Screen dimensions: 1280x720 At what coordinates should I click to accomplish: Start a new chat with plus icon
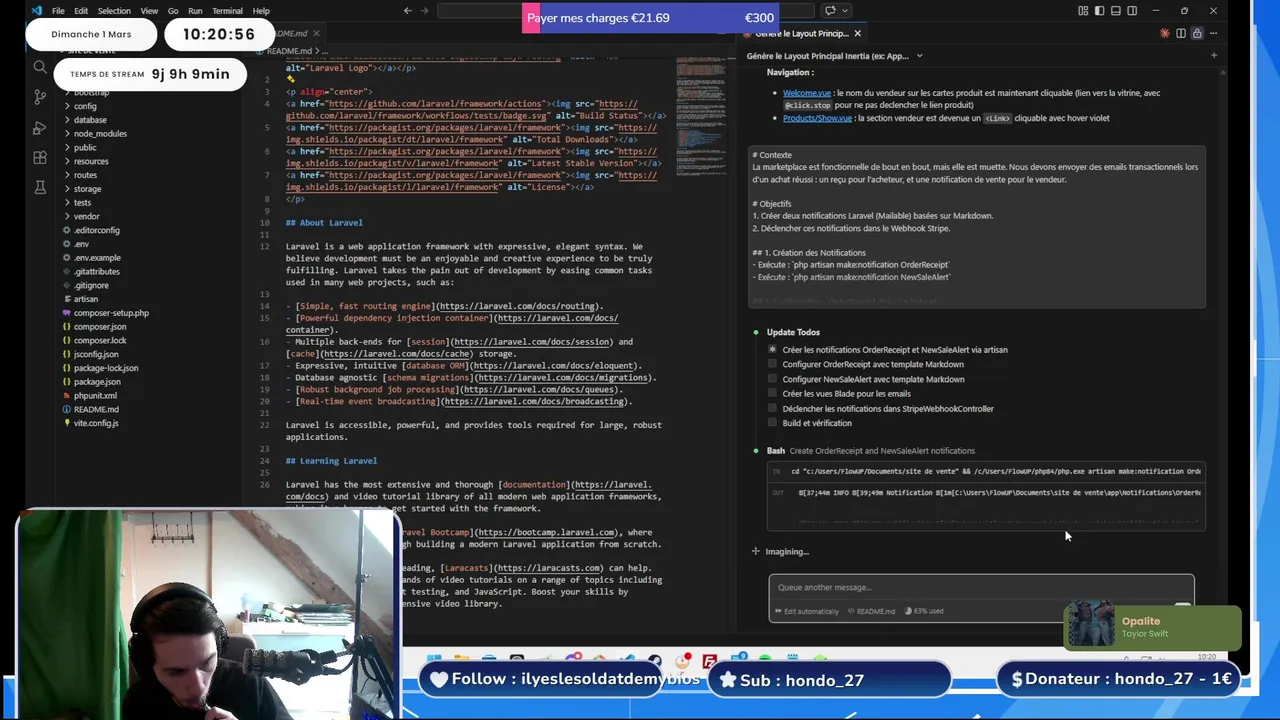pos(1213,56)
